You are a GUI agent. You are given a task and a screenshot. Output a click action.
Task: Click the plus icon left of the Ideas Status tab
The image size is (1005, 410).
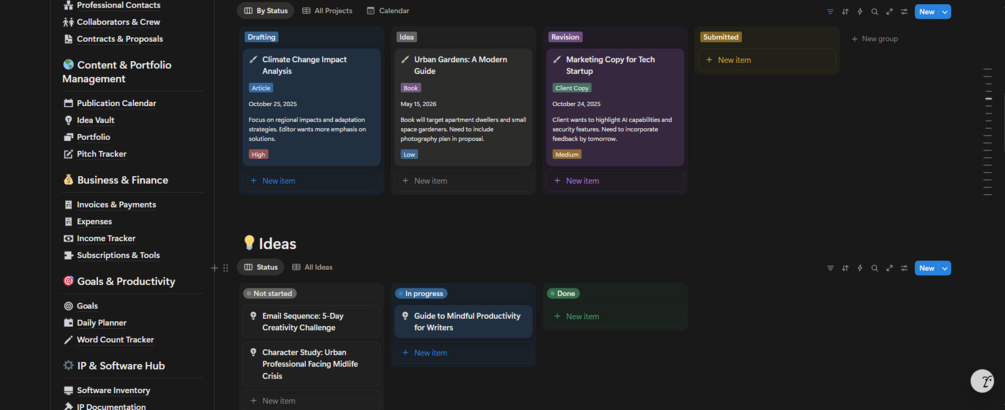[214, 268]
